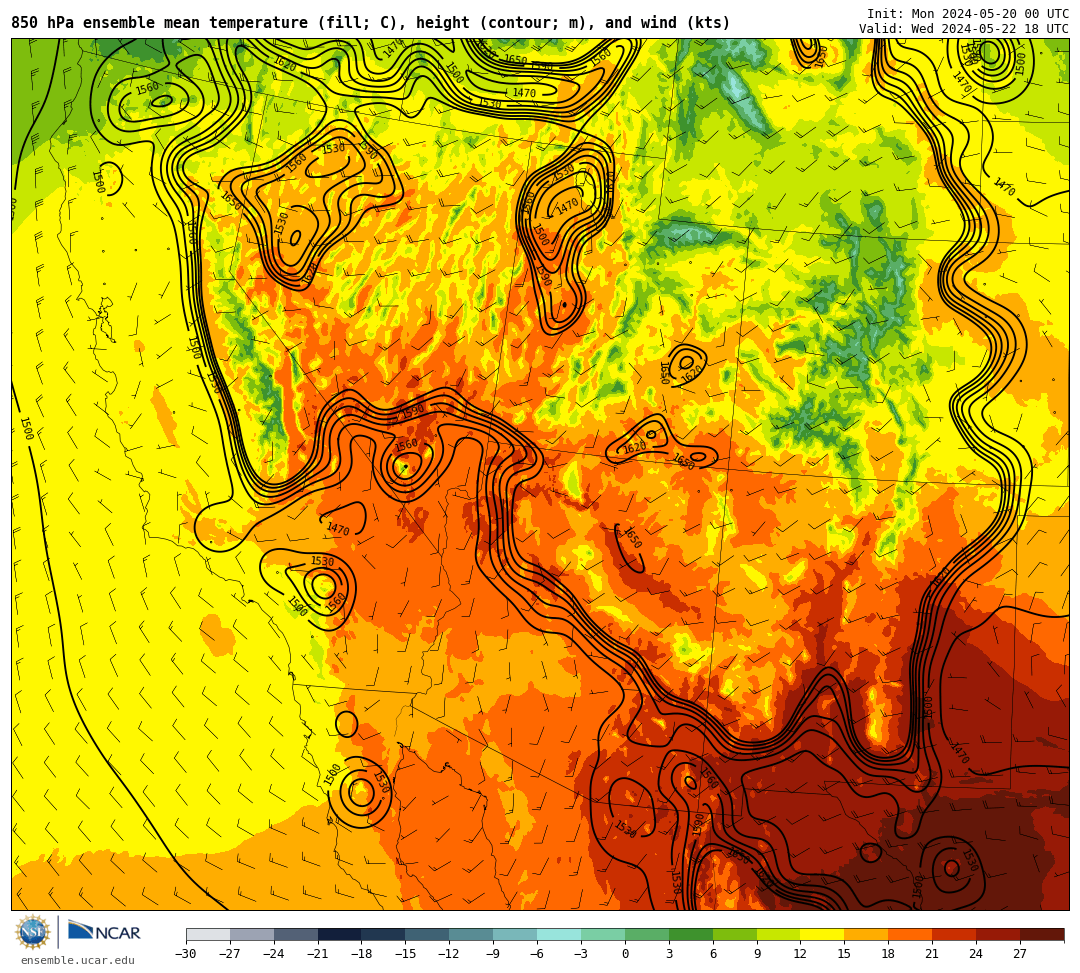Viewport: 1080px width, 973px height.
Task: Click the Valid: Wed 2024-05-22 18 UTC text
Action: coord(964,29)
